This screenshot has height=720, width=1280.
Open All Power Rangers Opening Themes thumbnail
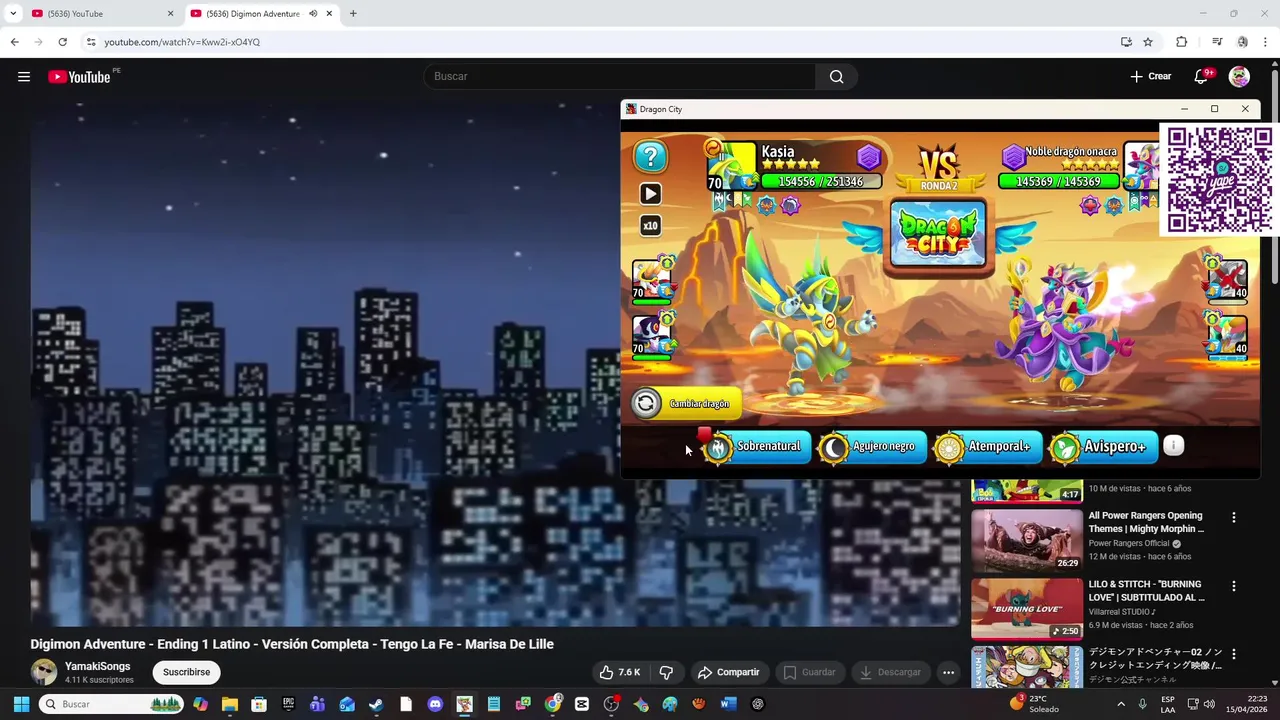1027,541
